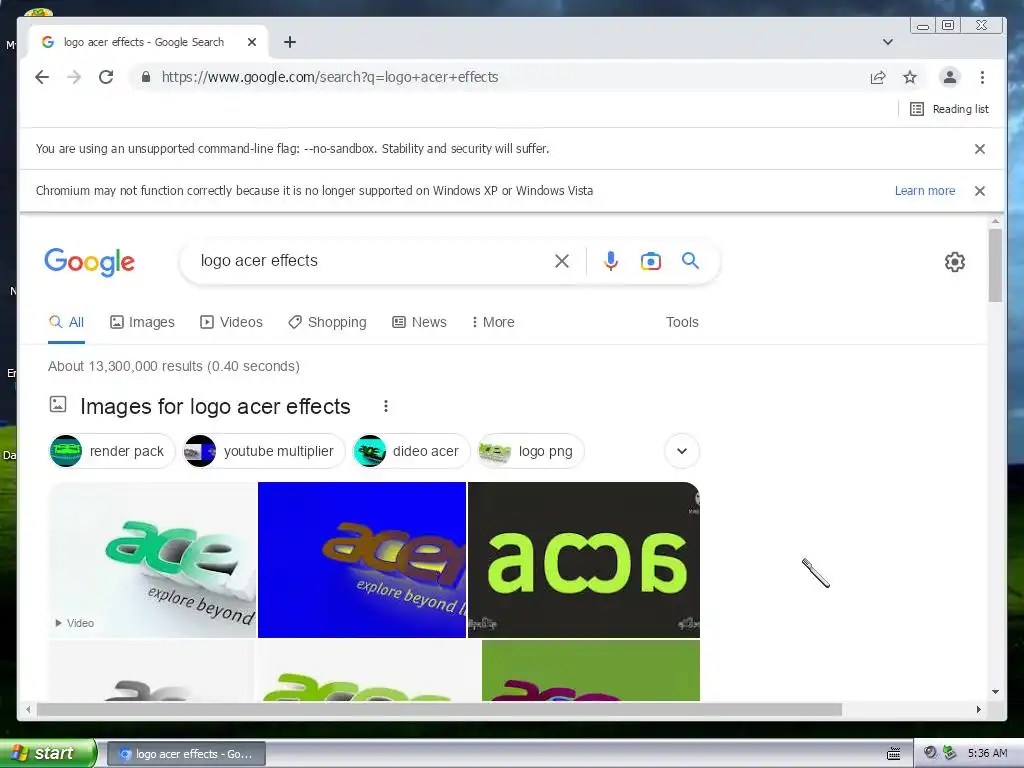Screen dimensions: 1024x768
Task: Open the blue background acer thumbnail
Action: (362, 560)
